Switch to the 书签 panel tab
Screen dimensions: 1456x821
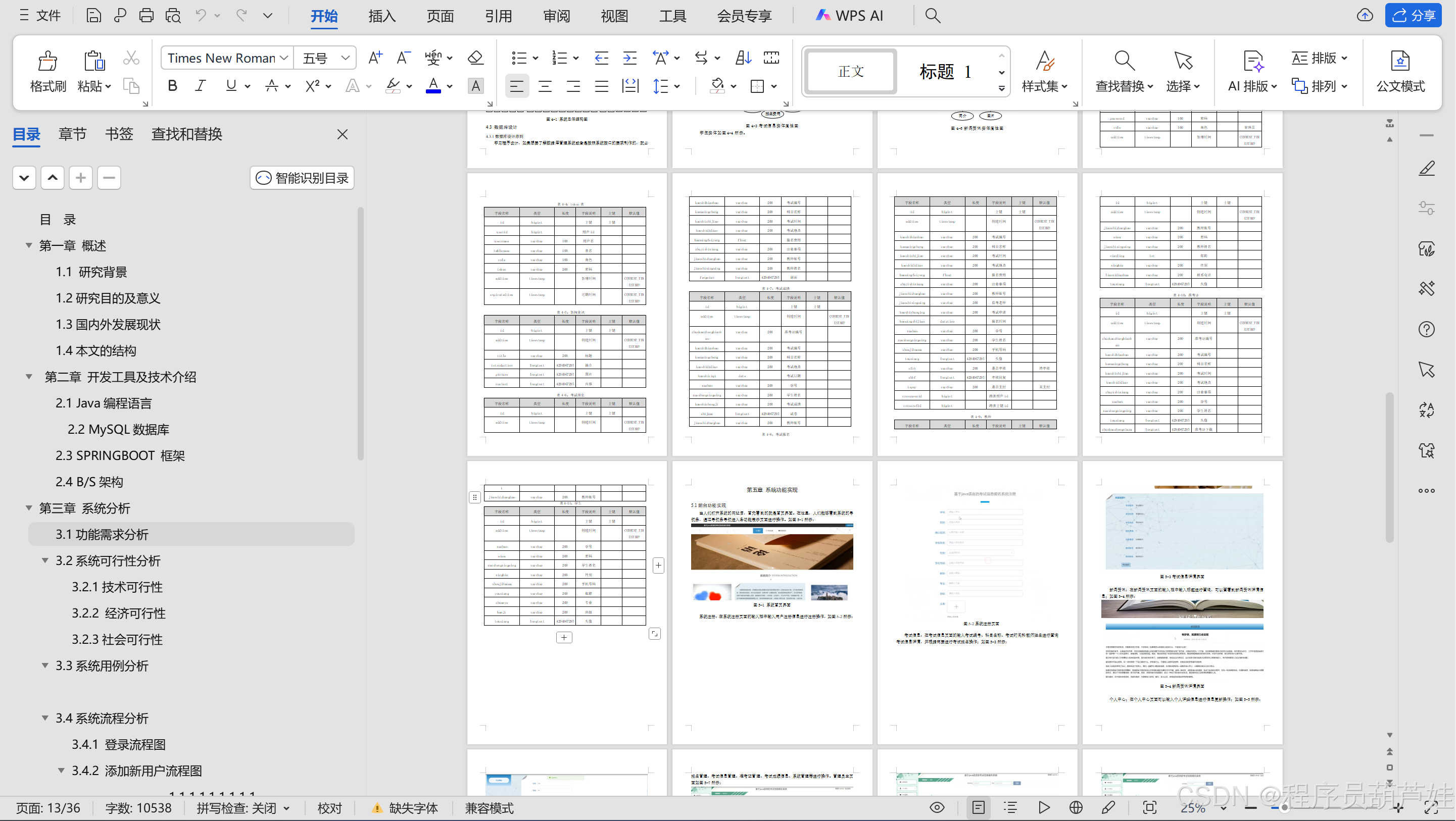click(119, 134)
